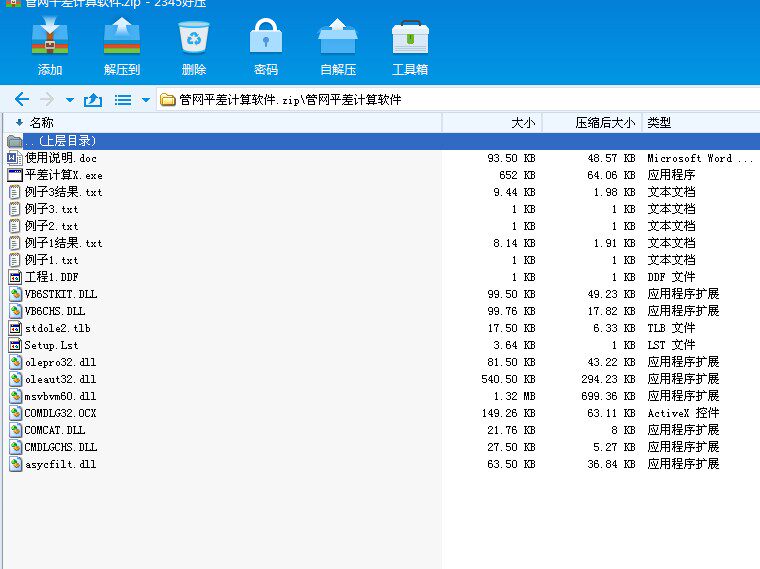This screenshot has height=569, width=760.
Task: Open the 工具箱 (Toolbox) icon
Action: coord(410,37)
